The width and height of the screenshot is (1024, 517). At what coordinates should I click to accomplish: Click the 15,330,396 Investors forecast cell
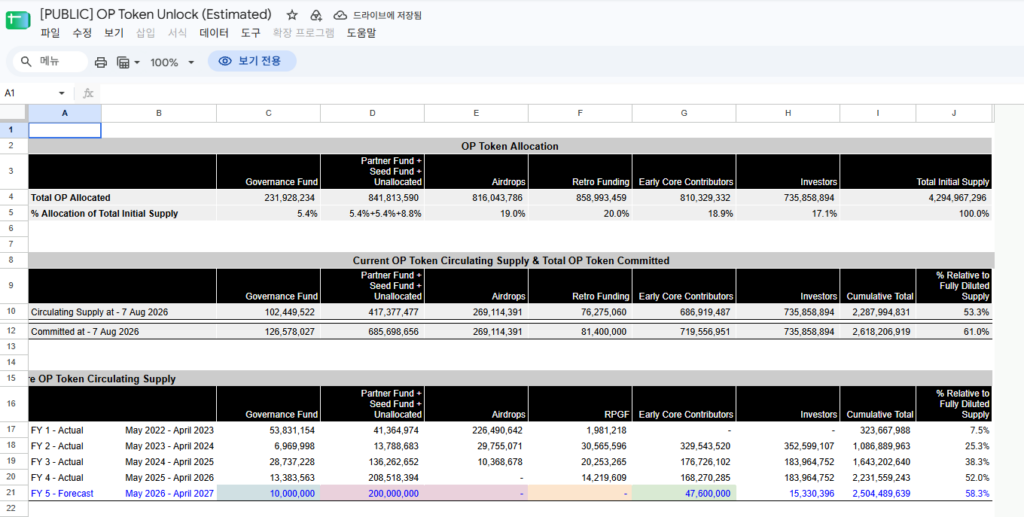pyautogui.click(x=788, y=494)
